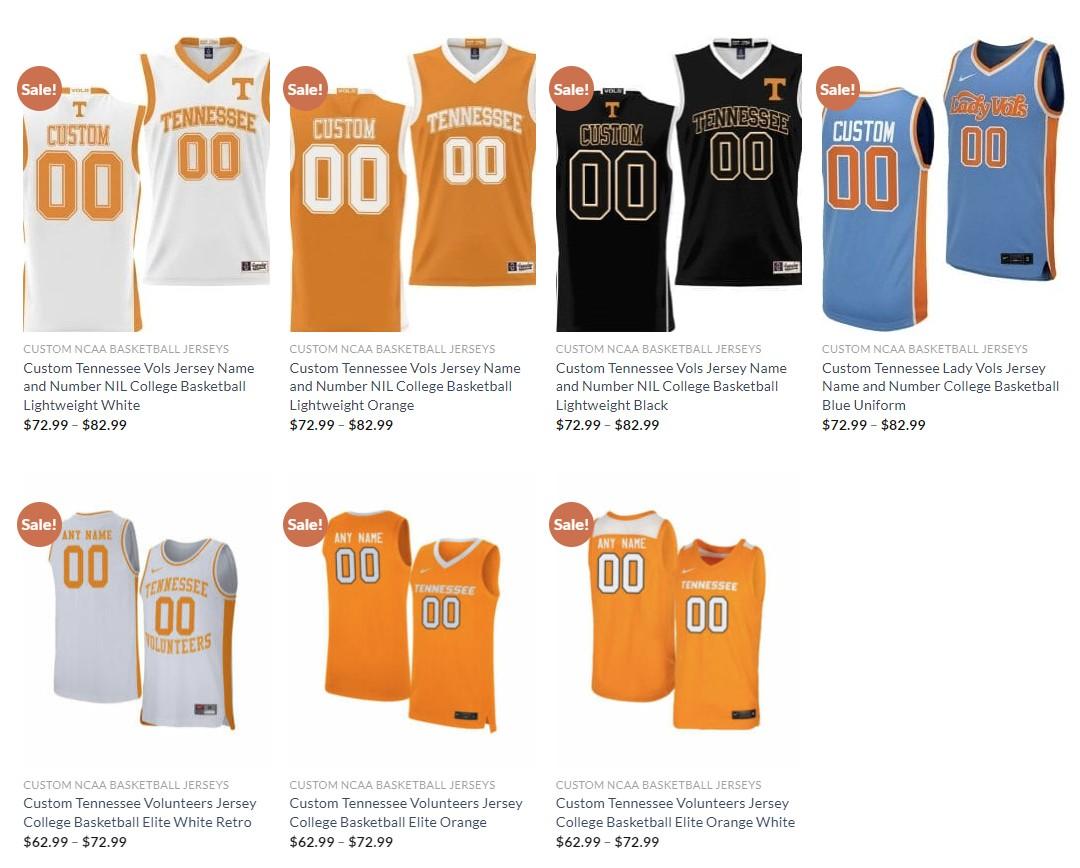Open the white Tennessee Vols jersey image

147,183
